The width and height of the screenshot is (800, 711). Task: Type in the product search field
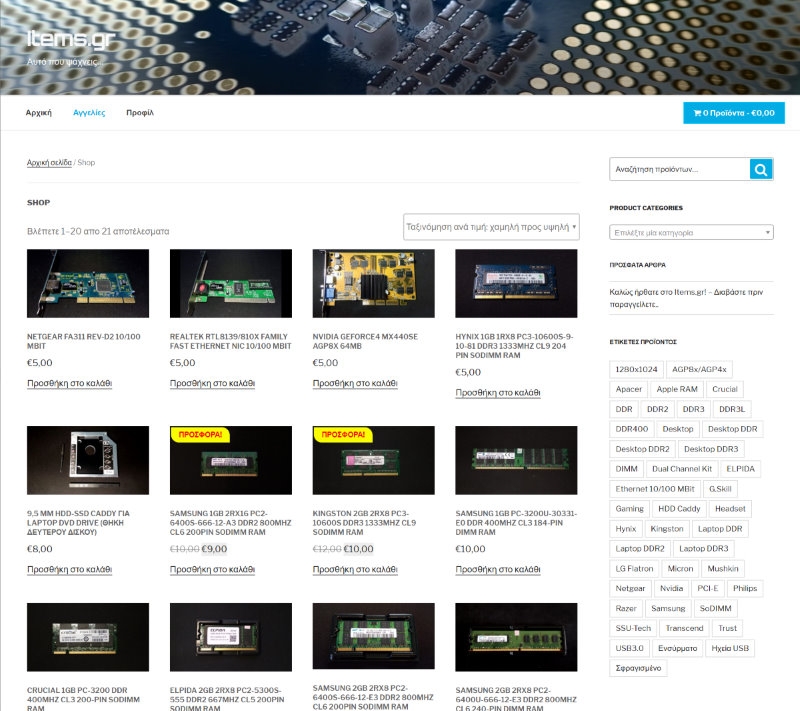pos(679,169)
